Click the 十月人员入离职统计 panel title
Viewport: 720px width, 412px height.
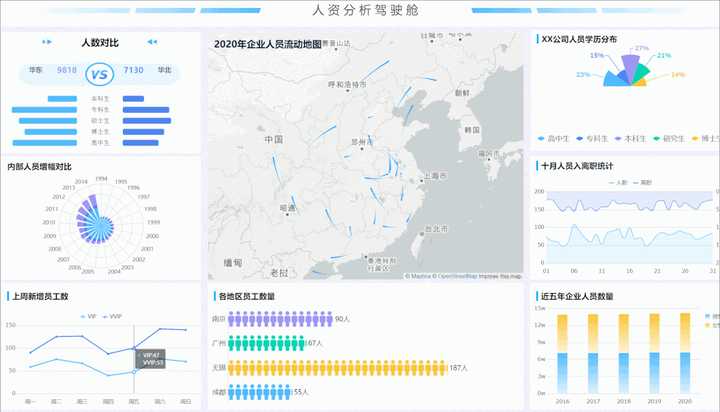[x=577, y=166]
